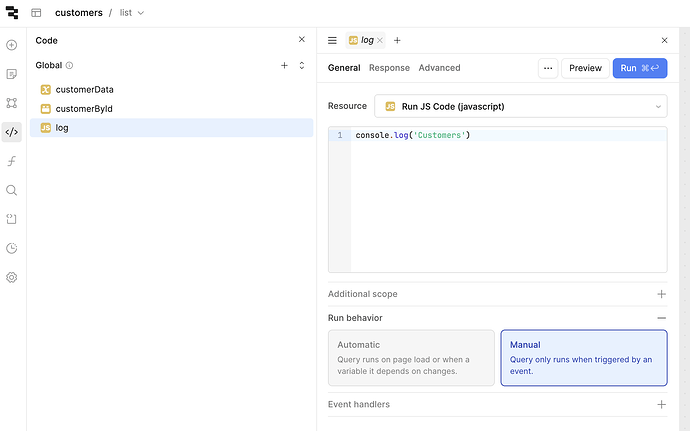Switch to the Advanced tab
The height and width of the screenshot is (431, 690).
point(440,68)
